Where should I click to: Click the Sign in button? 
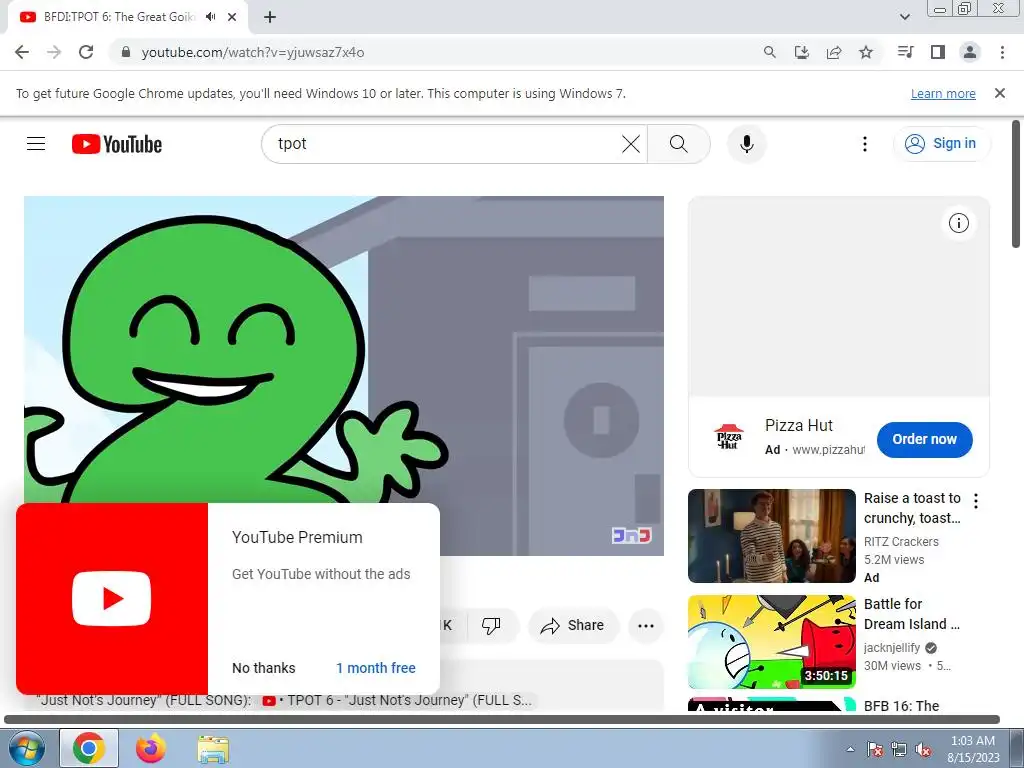(942, 144)
